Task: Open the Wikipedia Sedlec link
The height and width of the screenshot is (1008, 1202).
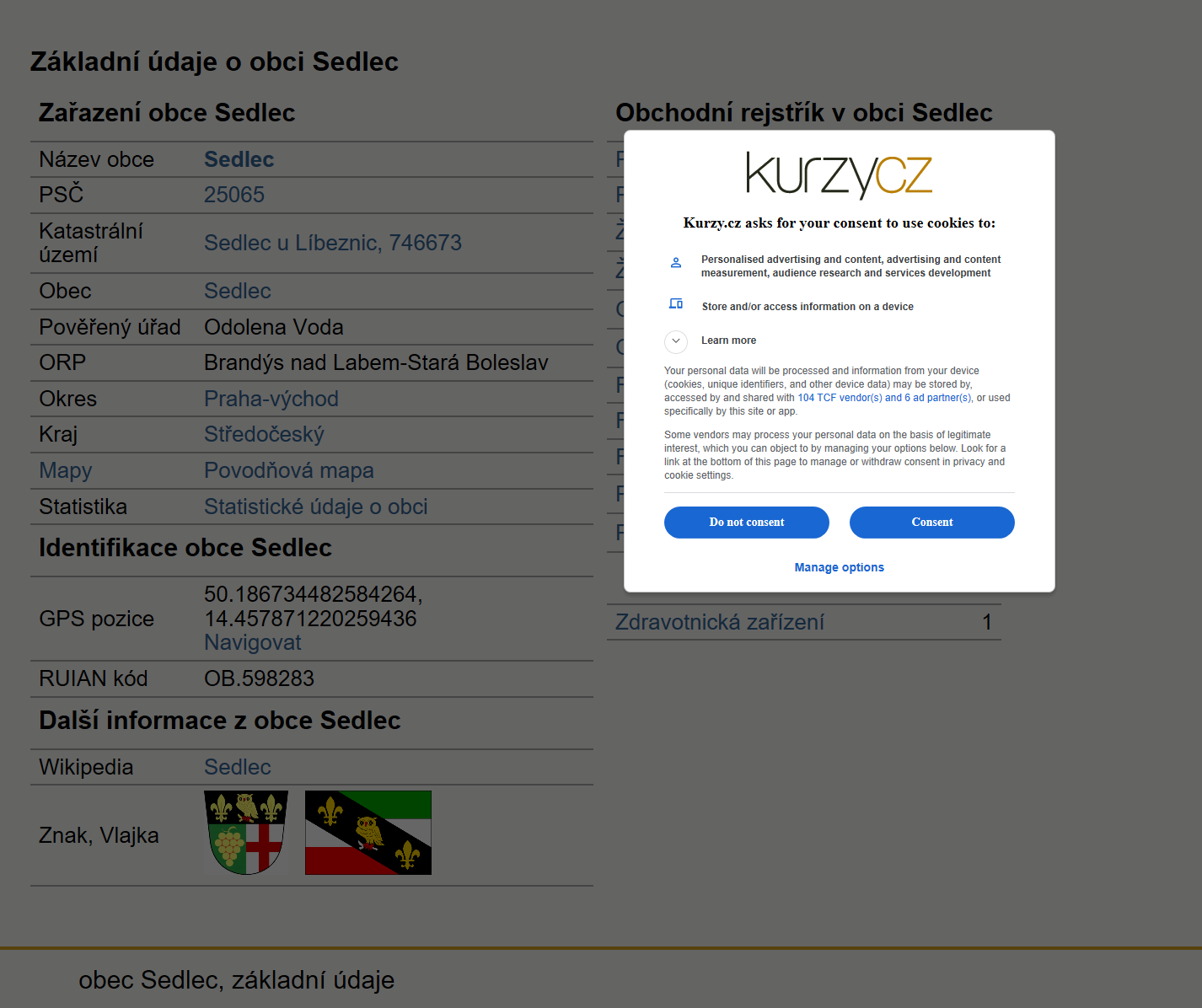Action: coord(237,767)
